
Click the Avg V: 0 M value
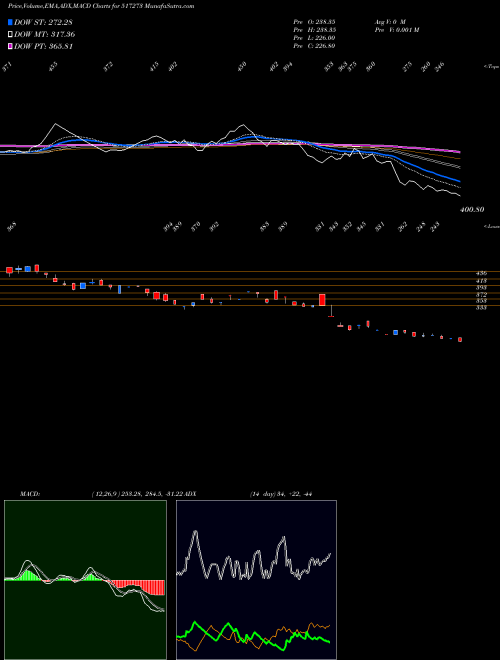(390, 21)
